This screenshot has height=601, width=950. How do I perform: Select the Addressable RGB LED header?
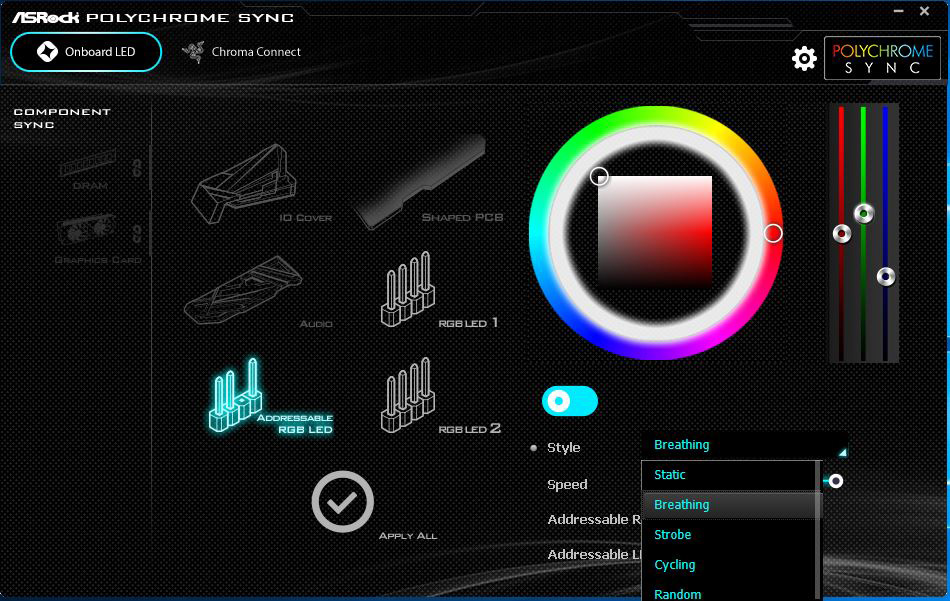point(270,397)
